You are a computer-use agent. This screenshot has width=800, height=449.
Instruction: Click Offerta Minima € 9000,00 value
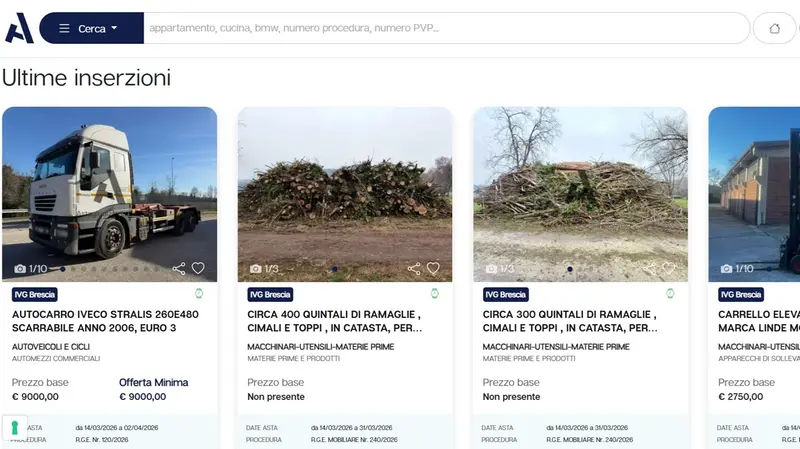[x=142, y=396]
